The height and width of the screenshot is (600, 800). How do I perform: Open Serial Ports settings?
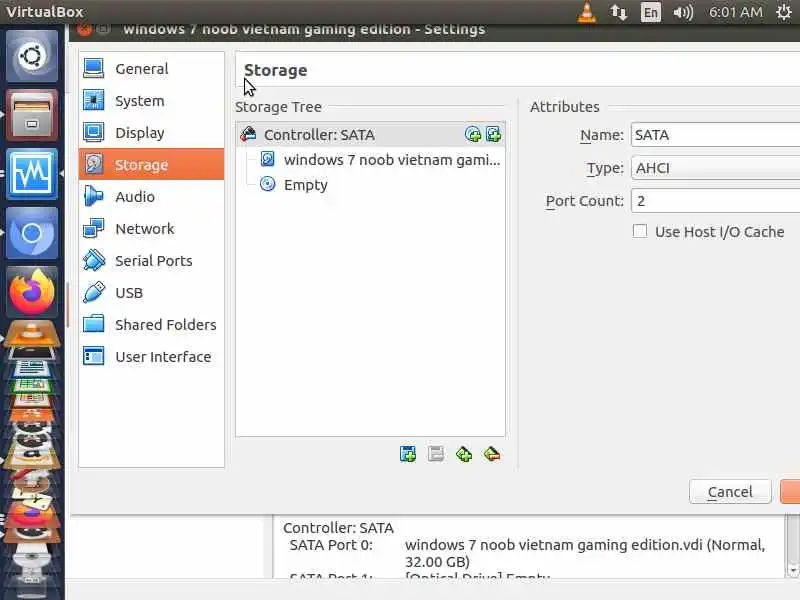click(x=151, y=261)
